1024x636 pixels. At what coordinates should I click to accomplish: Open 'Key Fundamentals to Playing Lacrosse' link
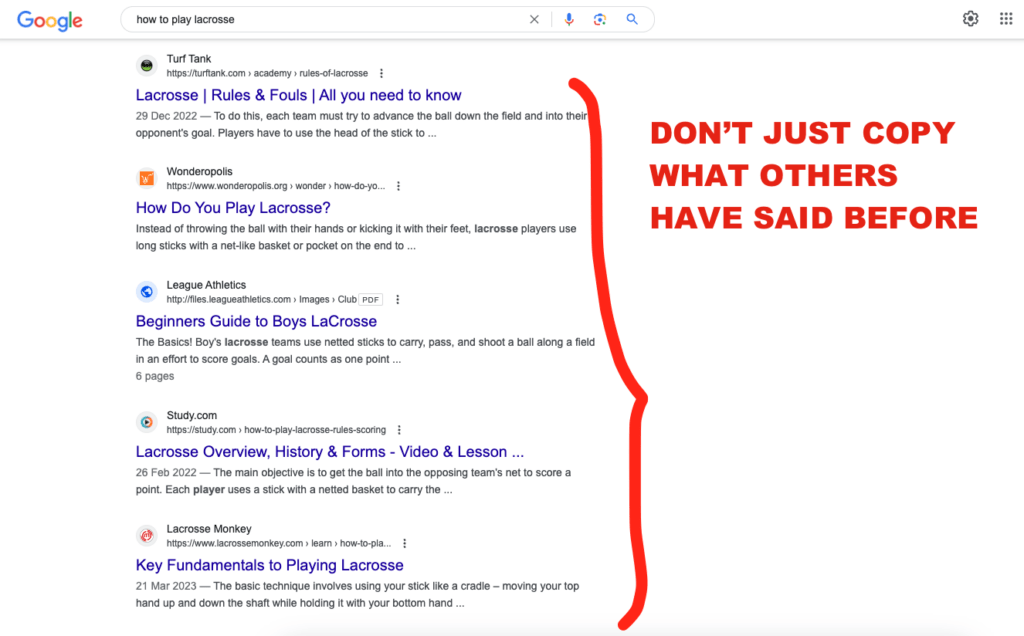[x=270, y=565]
